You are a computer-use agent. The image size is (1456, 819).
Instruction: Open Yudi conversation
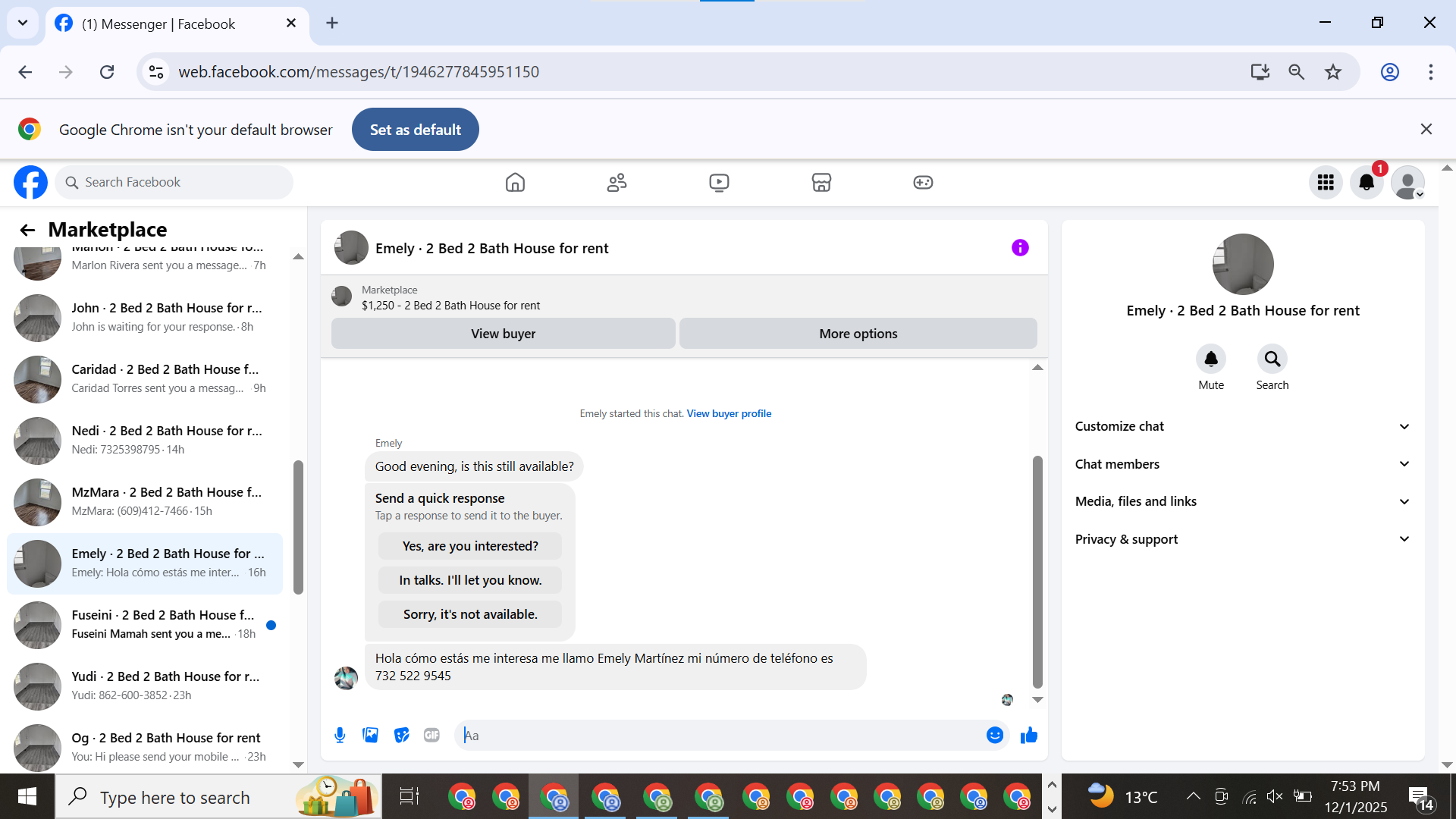[144, 686]
